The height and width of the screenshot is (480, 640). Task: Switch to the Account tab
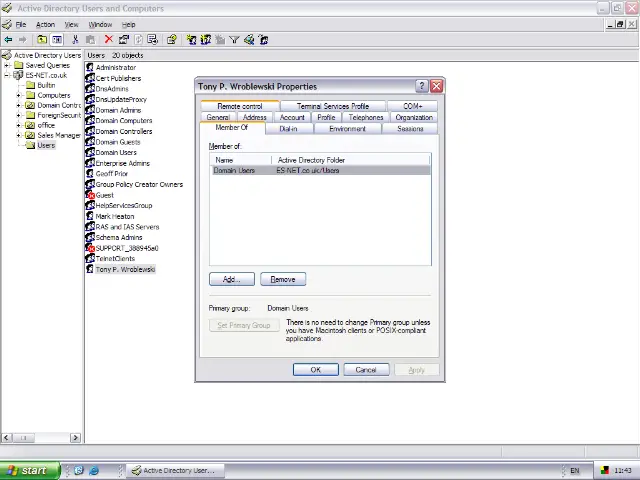[x=292, y=117]
